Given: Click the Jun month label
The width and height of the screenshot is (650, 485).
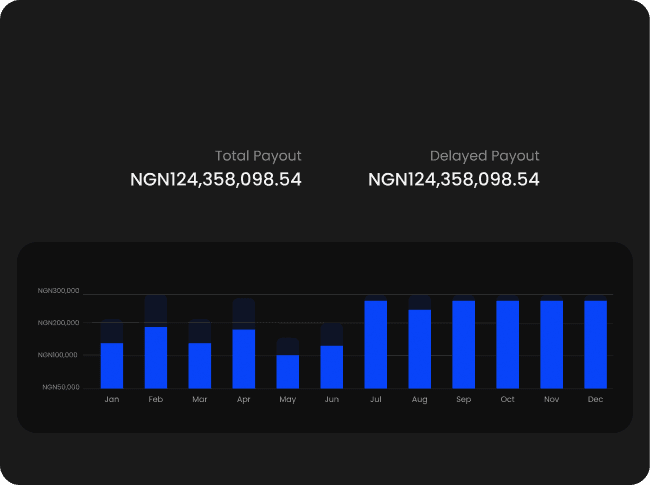Looking at the screenshot, I should (332, 399).
